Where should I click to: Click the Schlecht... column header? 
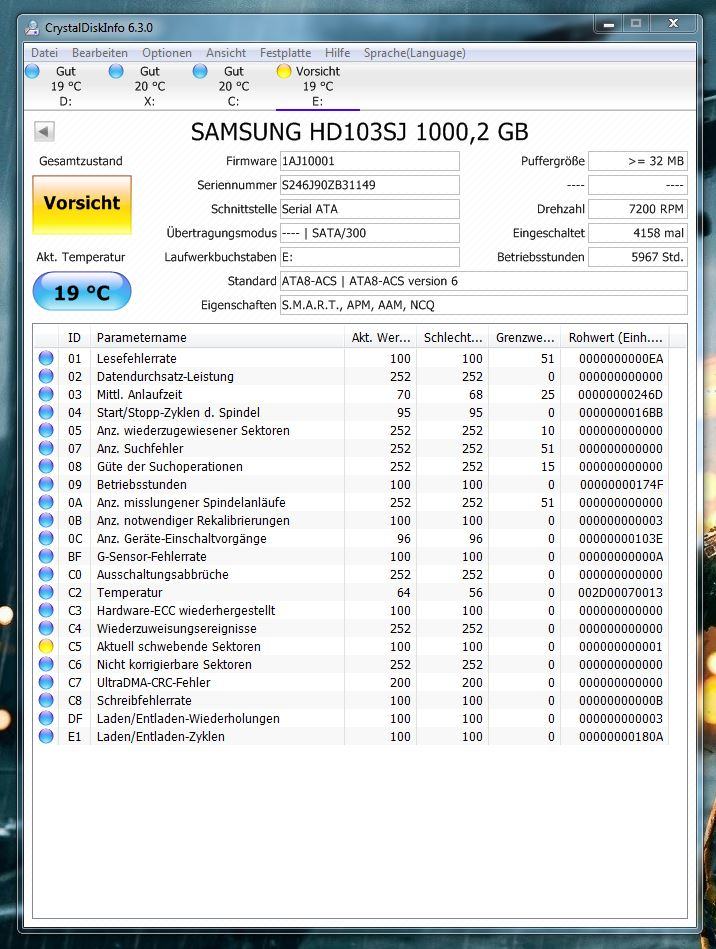[x=452, y=337]
